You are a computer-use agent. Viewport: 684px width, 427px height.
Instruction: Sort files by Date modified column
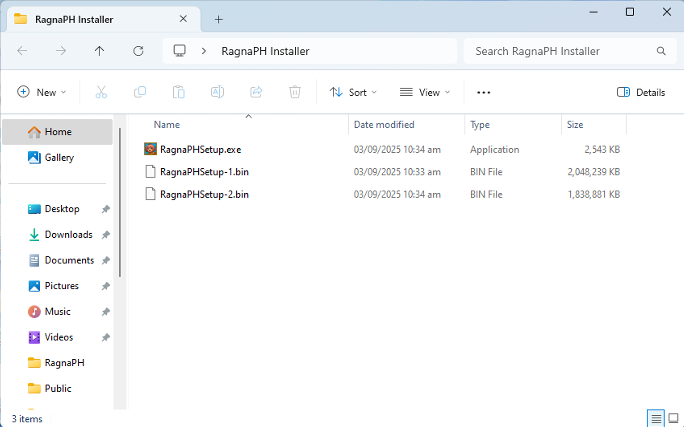tap(384, 125)
